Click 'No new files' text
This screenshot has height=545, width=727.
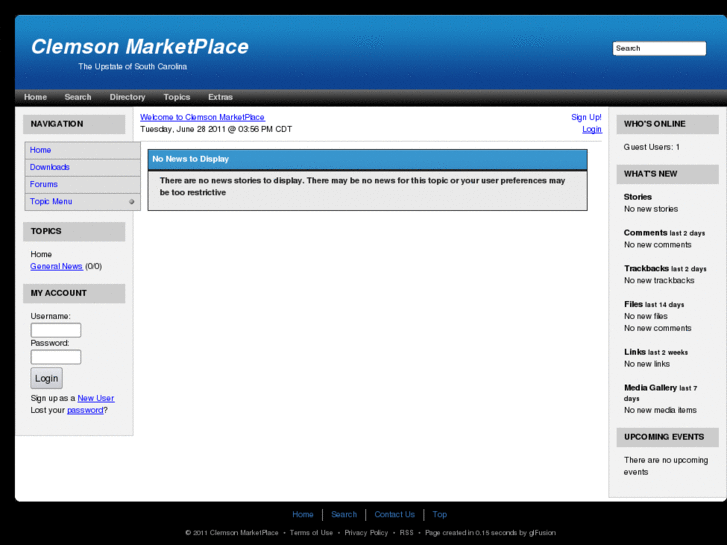[x=645, y=316]
